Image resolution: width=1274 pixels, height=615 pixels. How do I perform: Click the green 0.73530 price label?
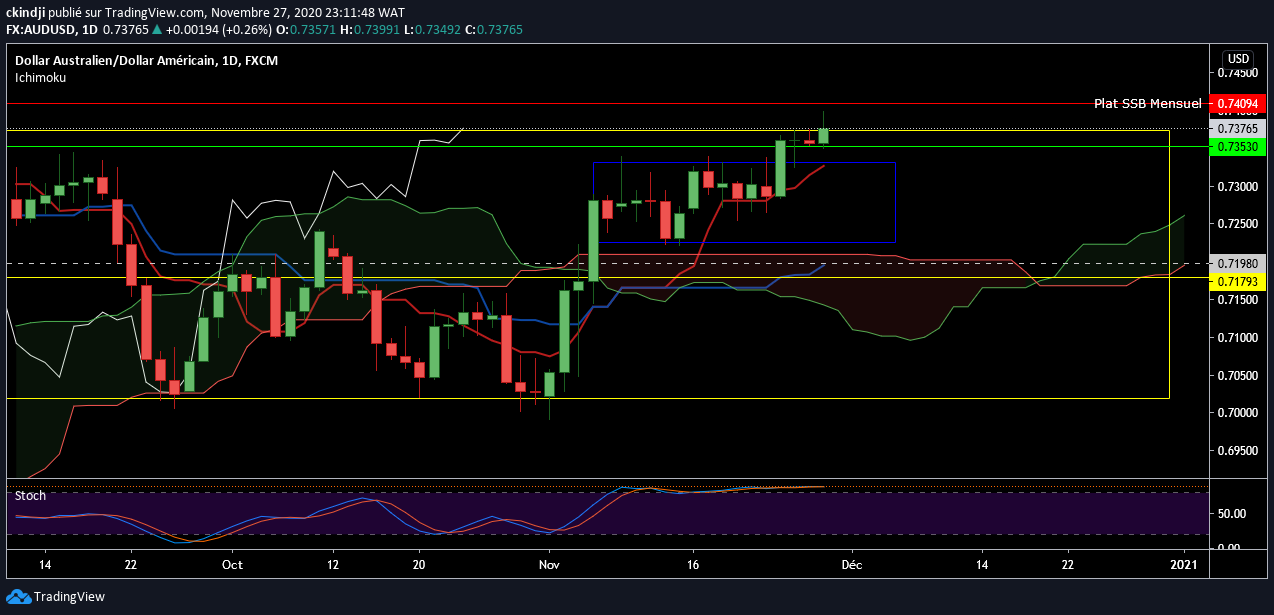pos(1237,147)
